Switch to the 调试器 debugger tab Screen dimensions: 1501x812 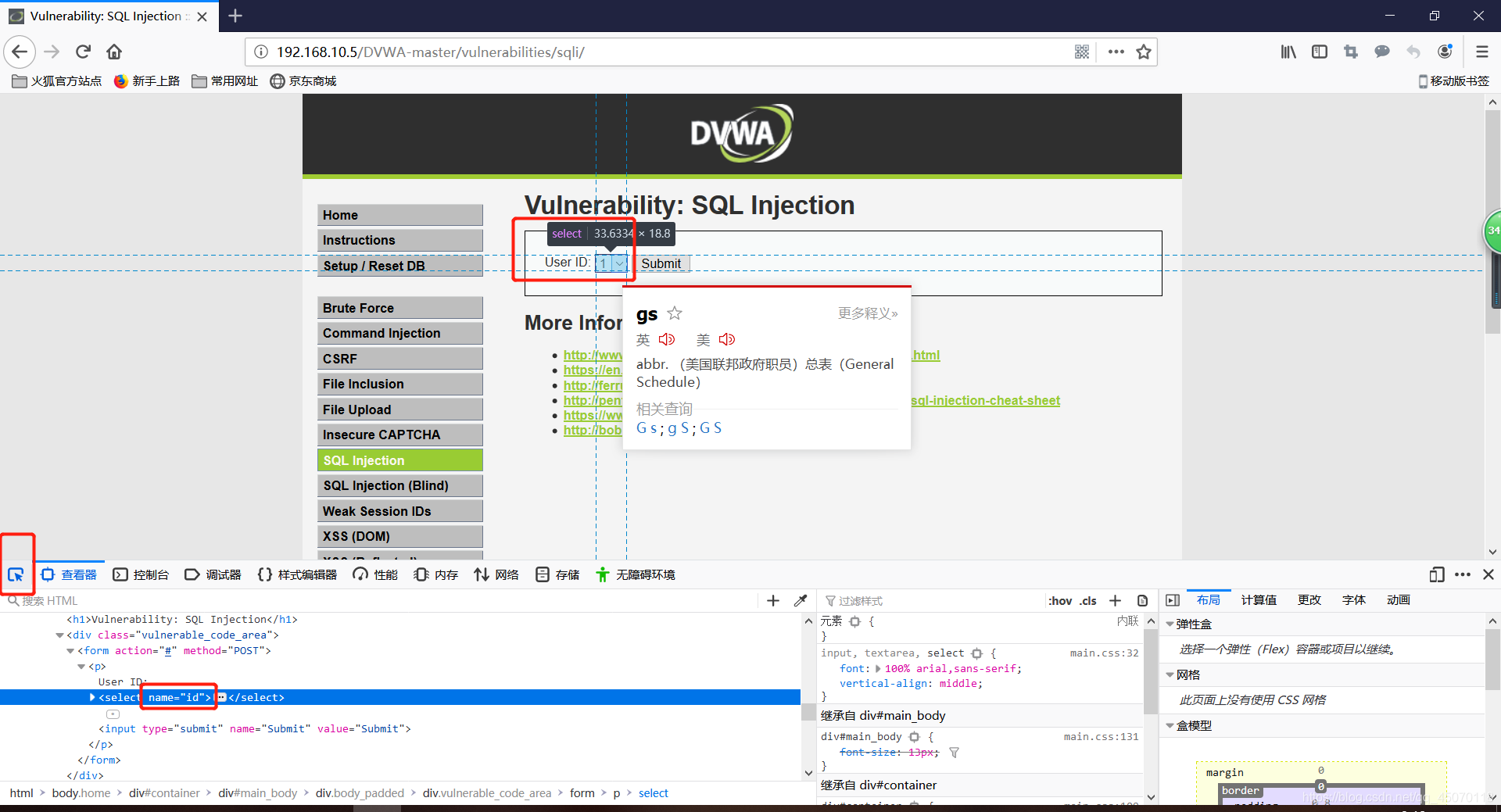213,574
